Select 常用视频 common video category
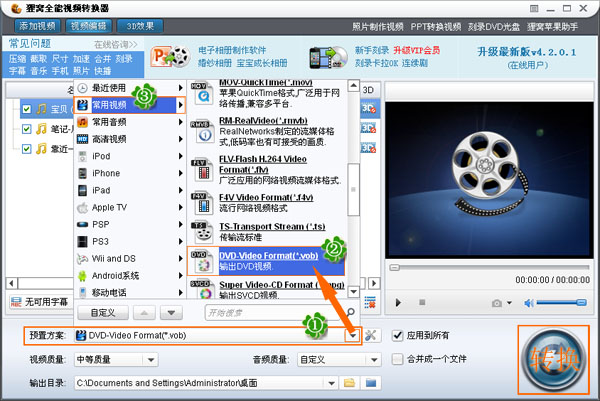600x401 pixels. point(129,105)
